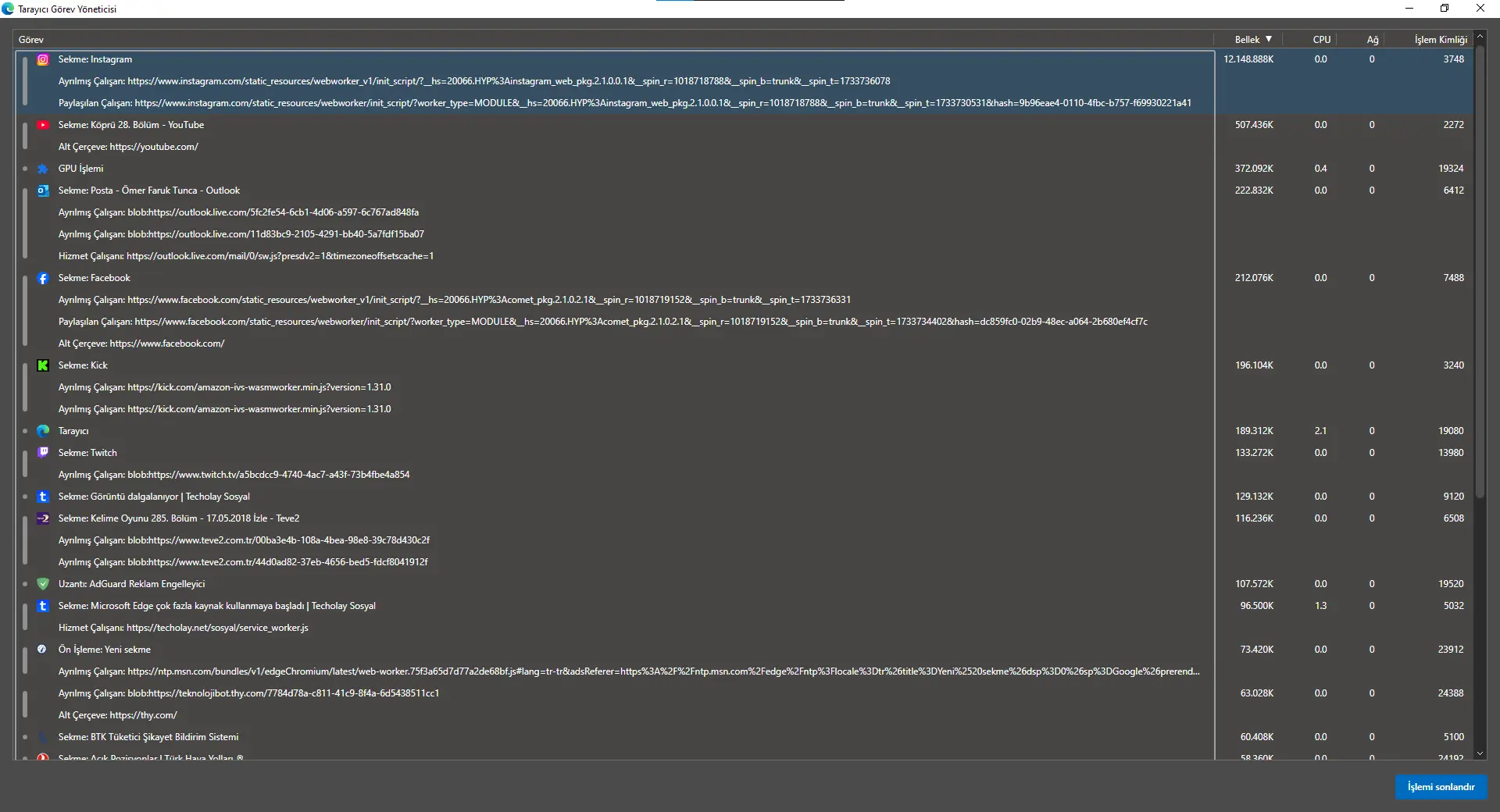Click the scrollbar up arrow

[x=1480, y=37]
